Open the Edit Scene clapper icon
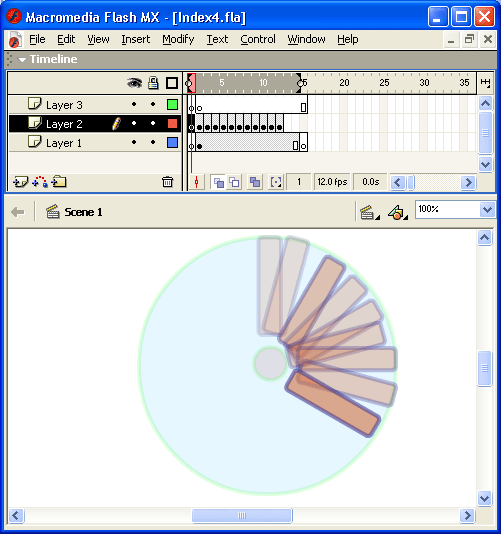The image size is (501, 534). pyautogui.click(x=369, y=213)
